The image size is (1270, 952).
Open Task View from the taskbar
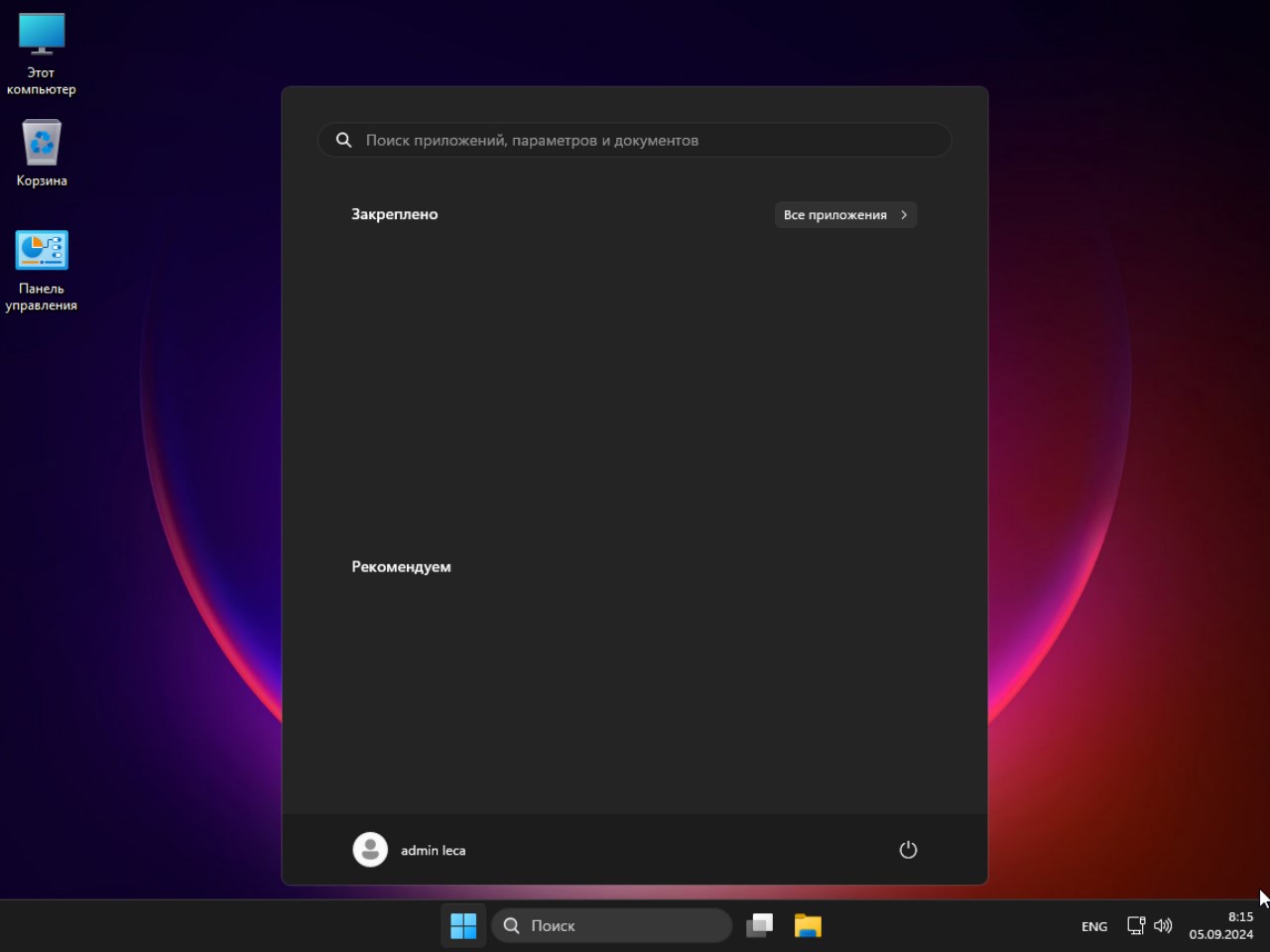tap(760, 926)
